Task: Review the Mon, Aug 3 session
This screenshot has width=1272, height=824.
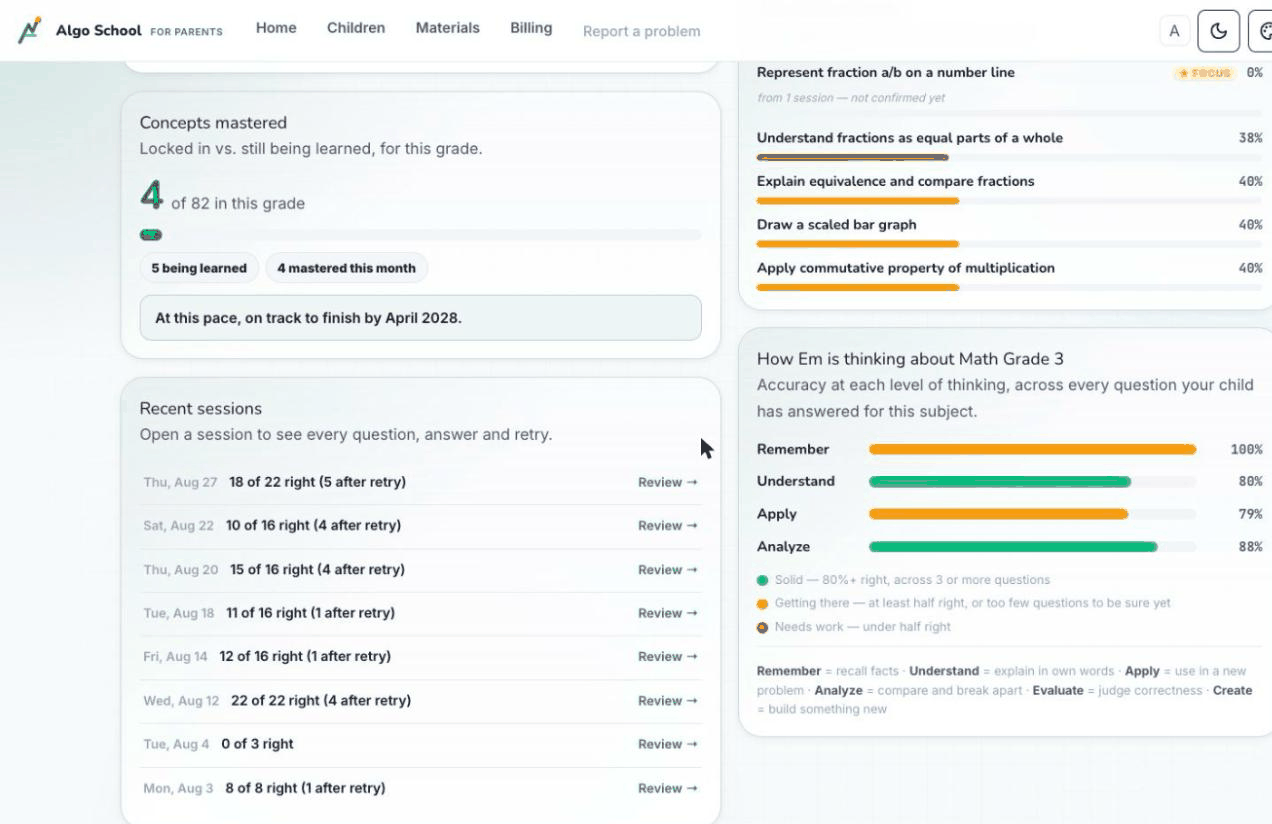Action: 668,788
